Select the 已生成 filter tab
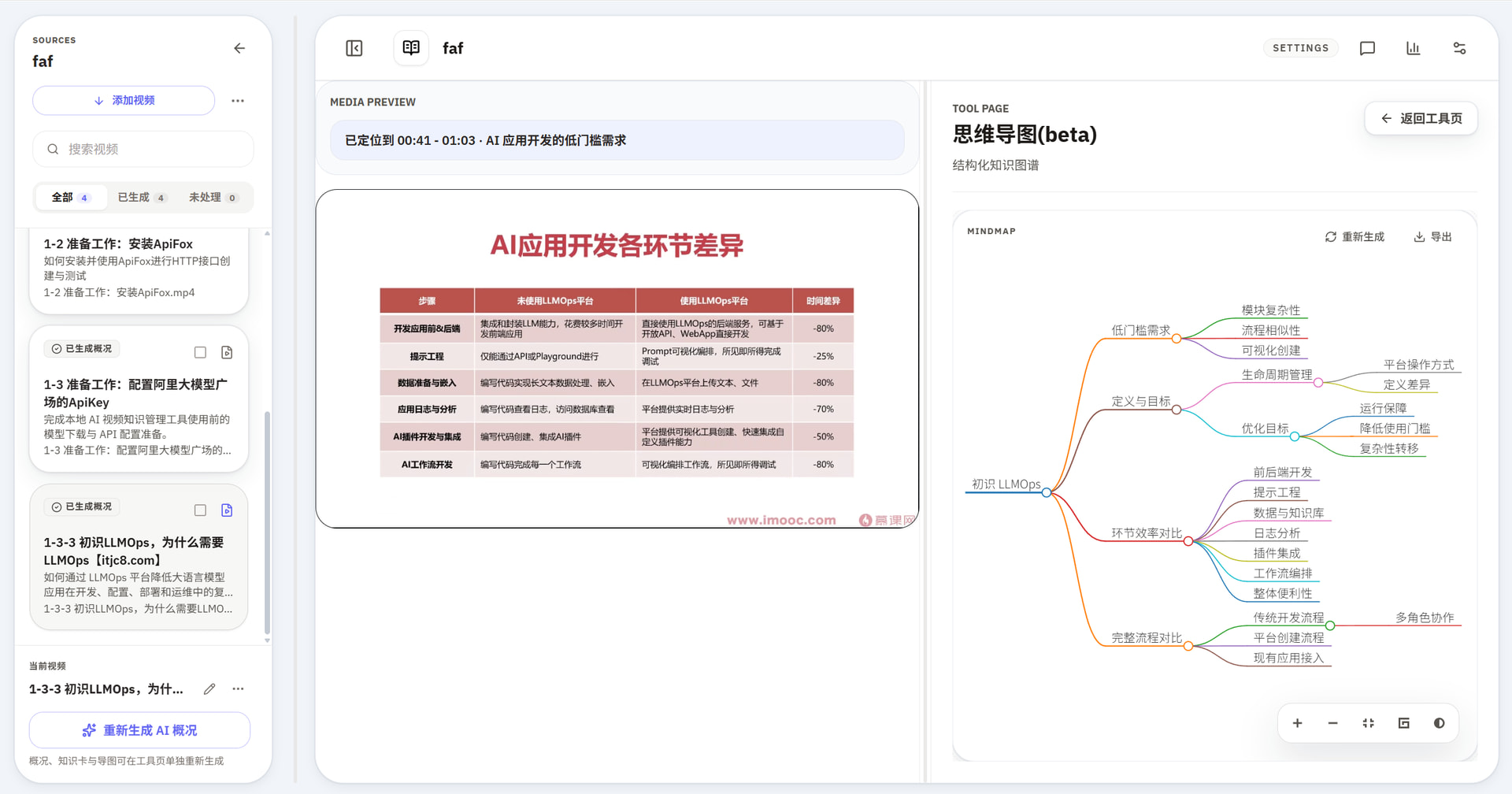Image resolution: width=1512 pixels, height=794 pixels. [x=142, y=198]
